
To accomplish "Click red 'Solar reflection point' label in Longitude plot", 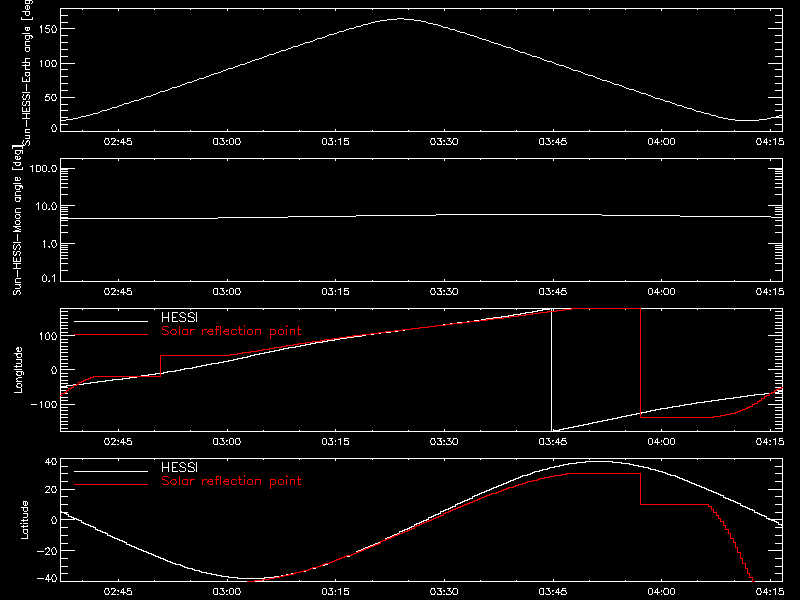I will coord(231,331).
